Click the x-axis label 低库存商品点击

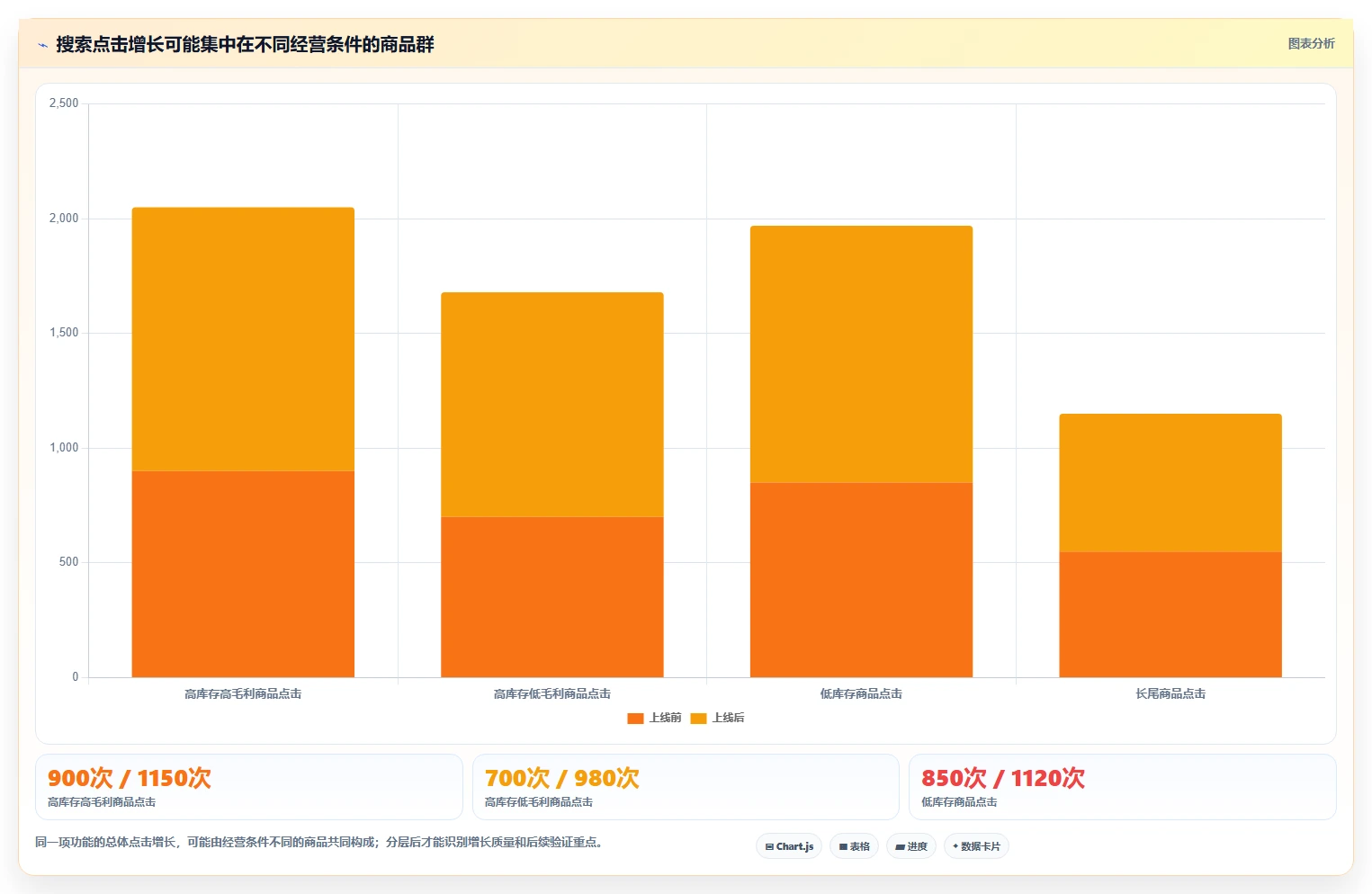pos(861,693)
